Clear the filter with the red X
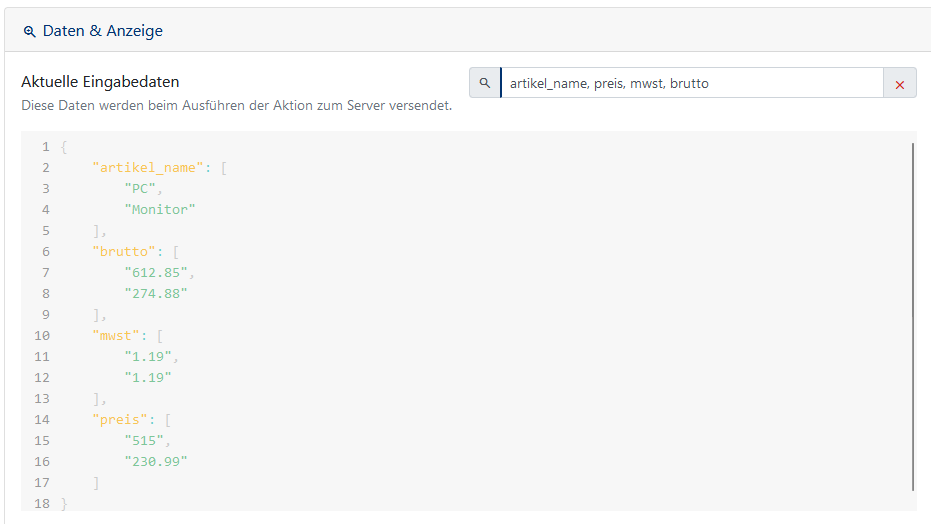 [x=900, y=84]
